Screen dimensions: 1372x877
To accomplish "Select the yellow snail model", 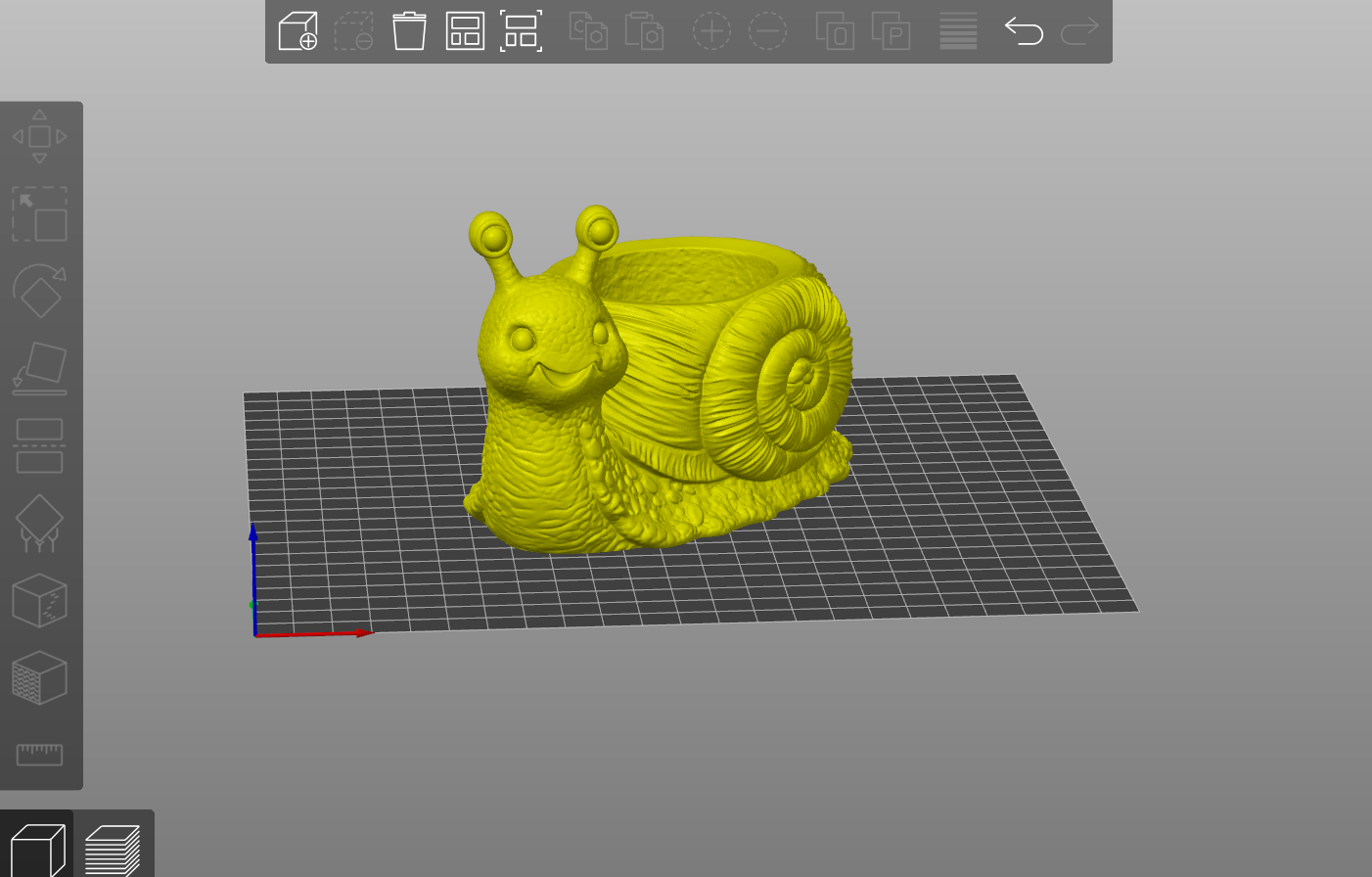I will point(658,380).
